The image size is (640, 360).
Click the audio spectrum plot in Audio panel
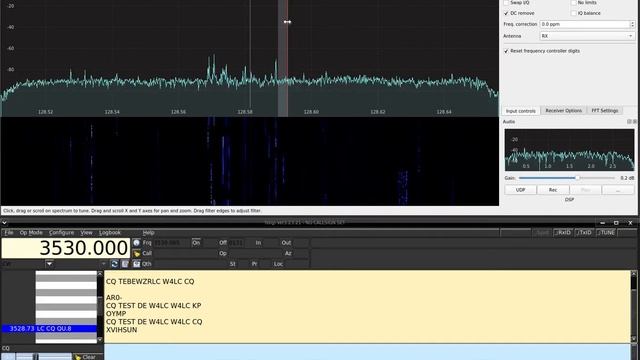(x=569, y=150)
